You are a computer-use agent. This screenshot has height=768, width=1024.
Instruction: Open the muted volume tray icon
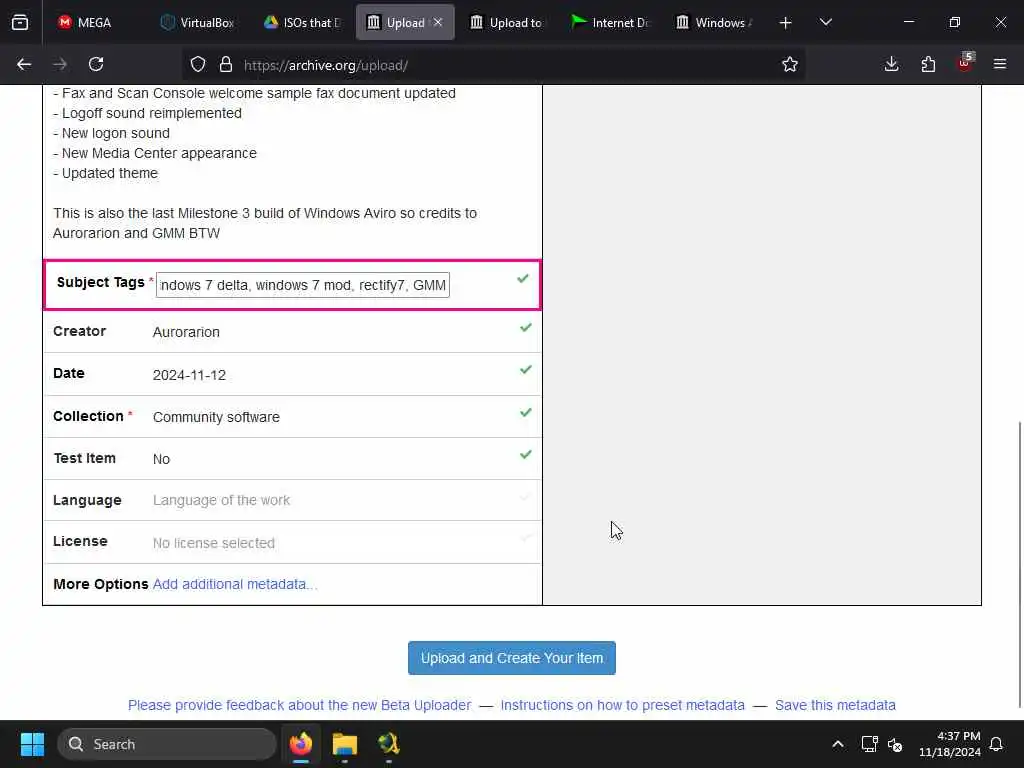click(x=895, y=744)
